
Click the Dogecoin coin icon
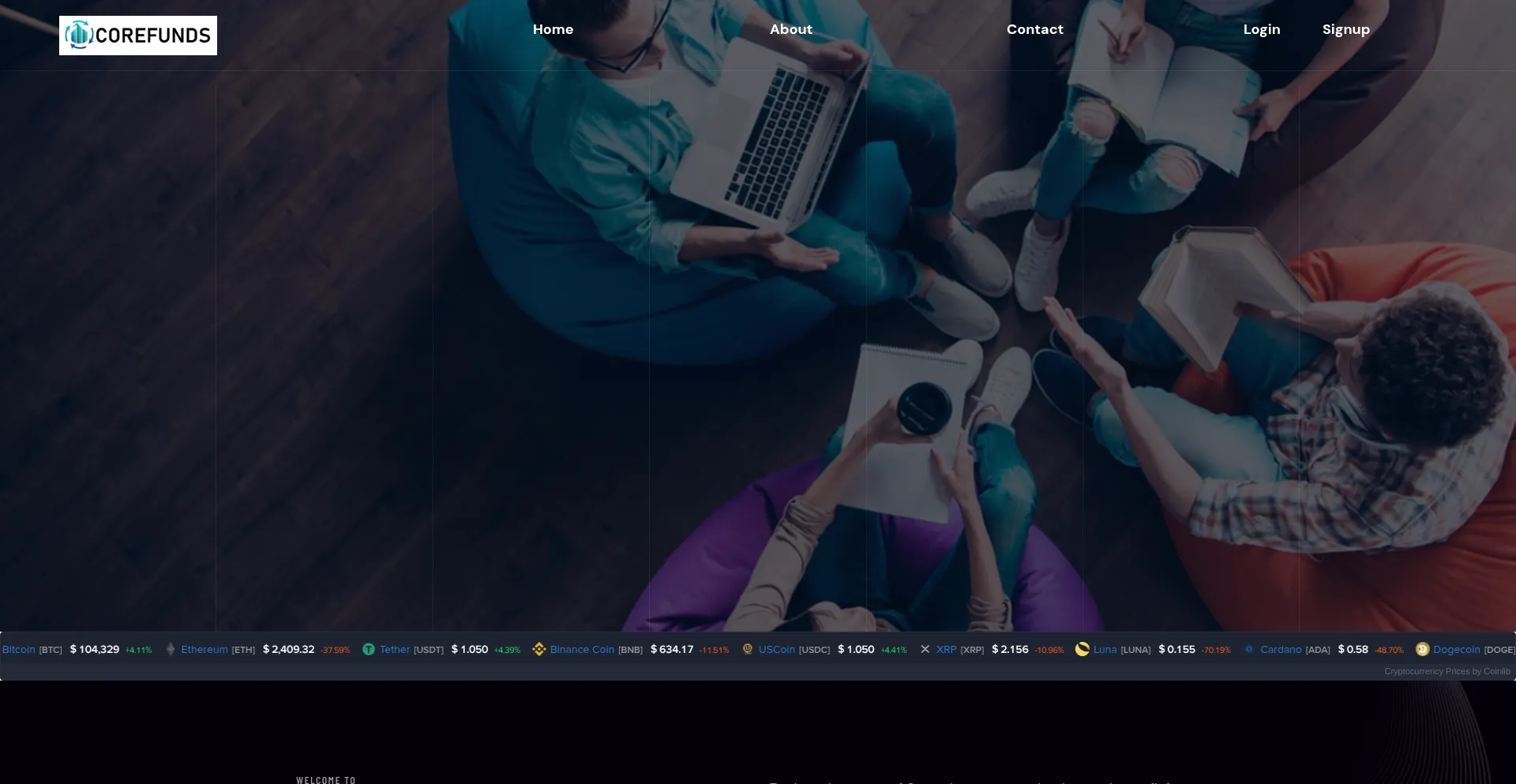point(1422,649)
